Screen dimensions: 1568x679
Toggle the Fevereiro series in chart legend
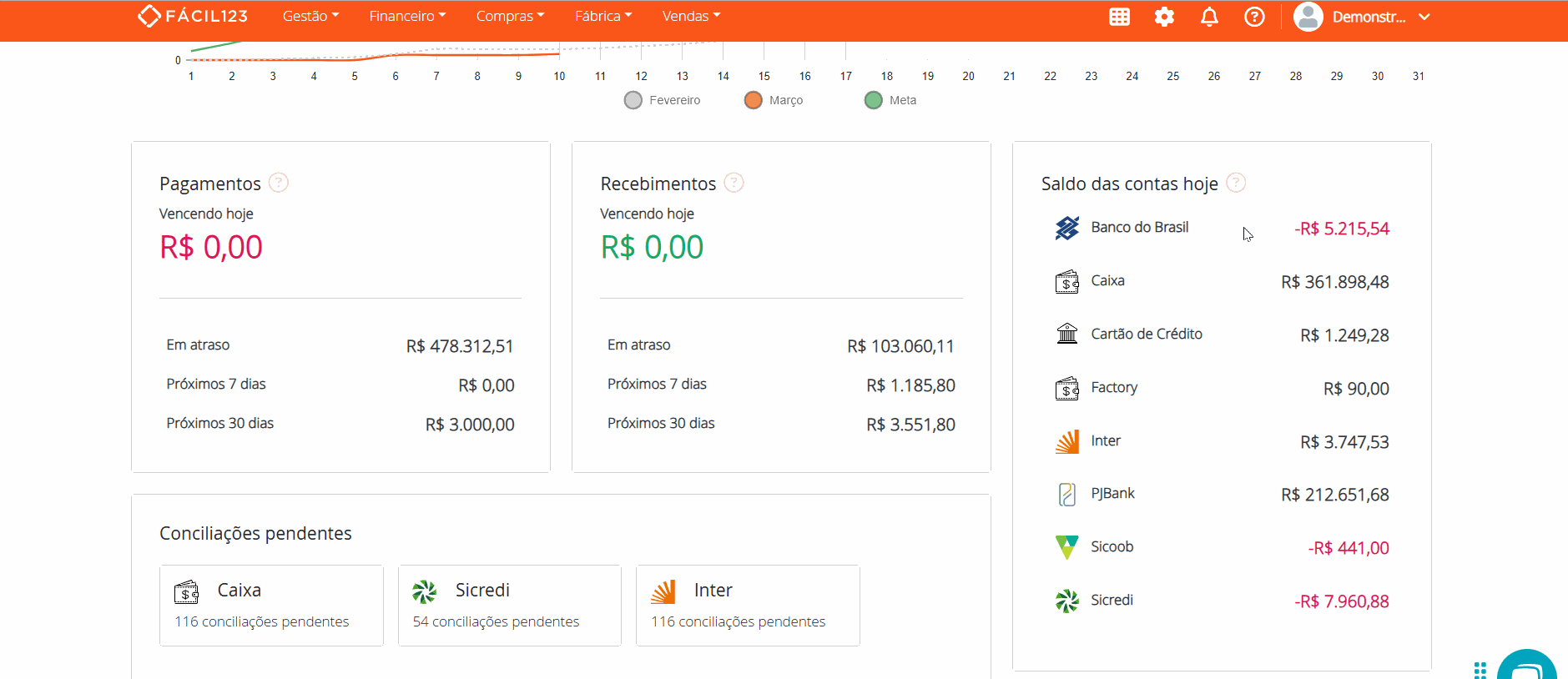tap(663, 100)
